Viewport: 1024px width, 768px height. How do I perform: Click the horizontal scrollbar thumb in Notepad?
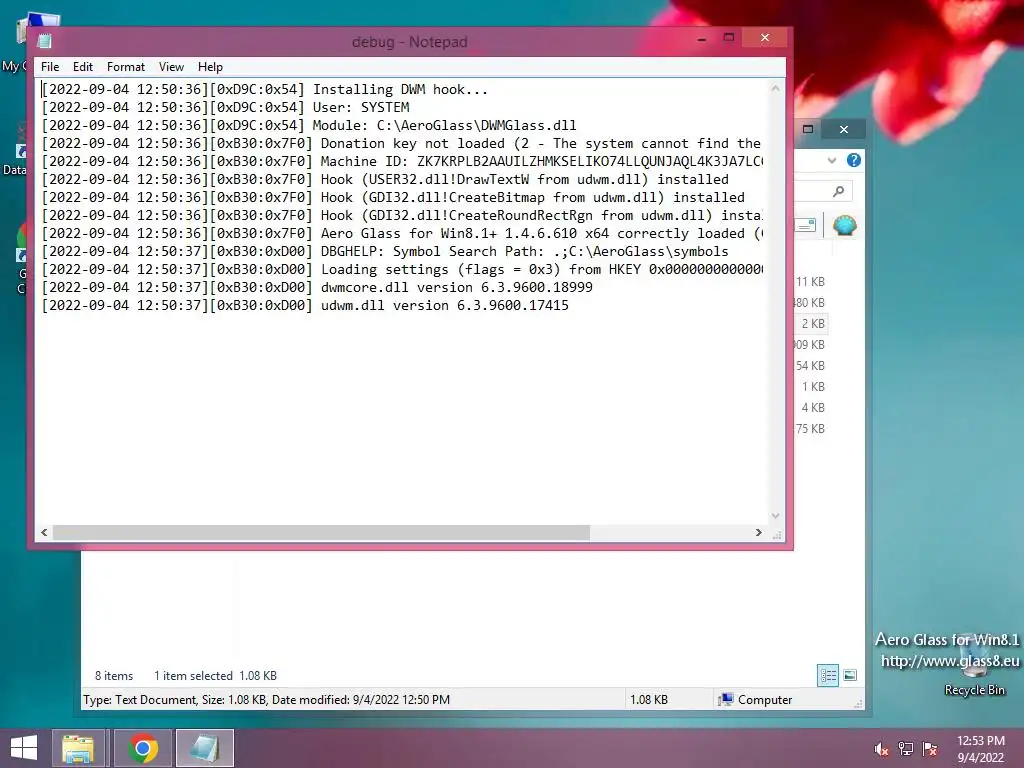(x=321, y=533)
